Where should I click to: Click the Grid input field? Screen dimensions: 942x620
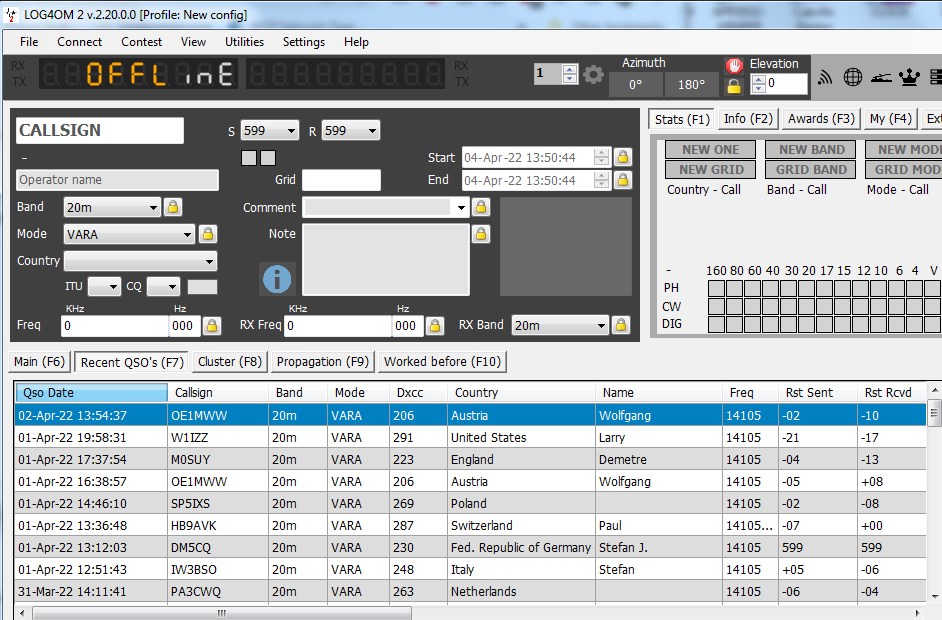point(341,180)
